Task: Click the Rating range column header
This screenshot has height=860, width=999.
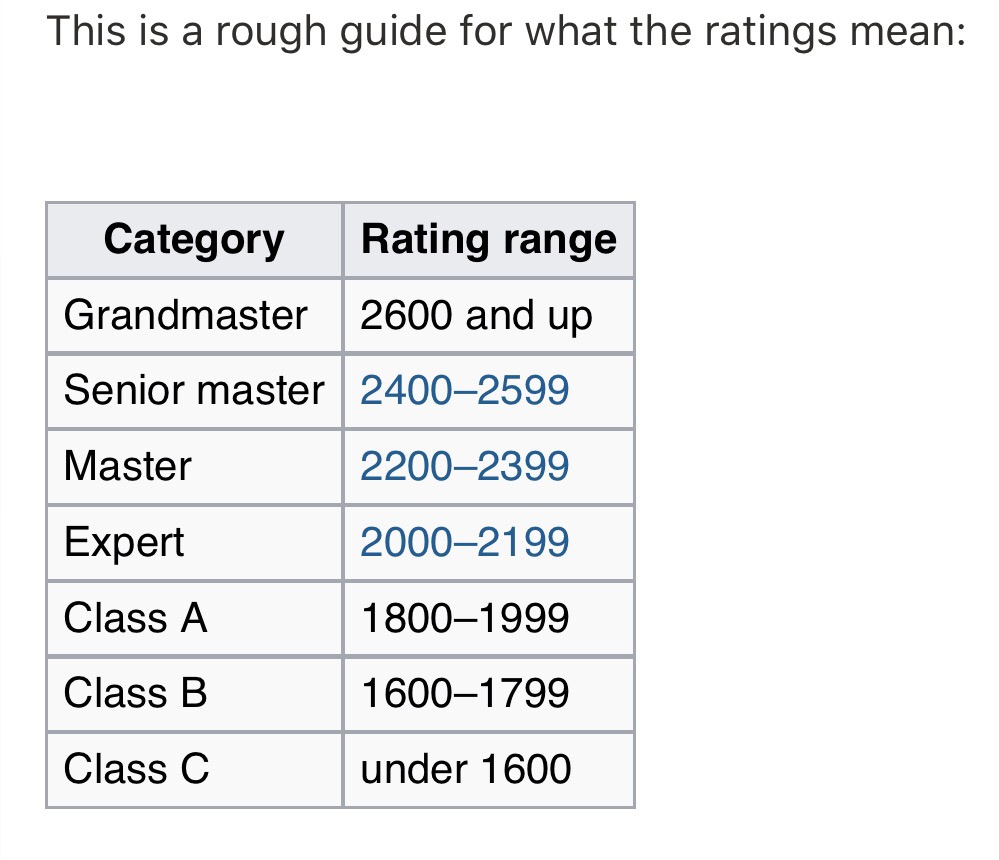Action: click(x=489, y=240)
